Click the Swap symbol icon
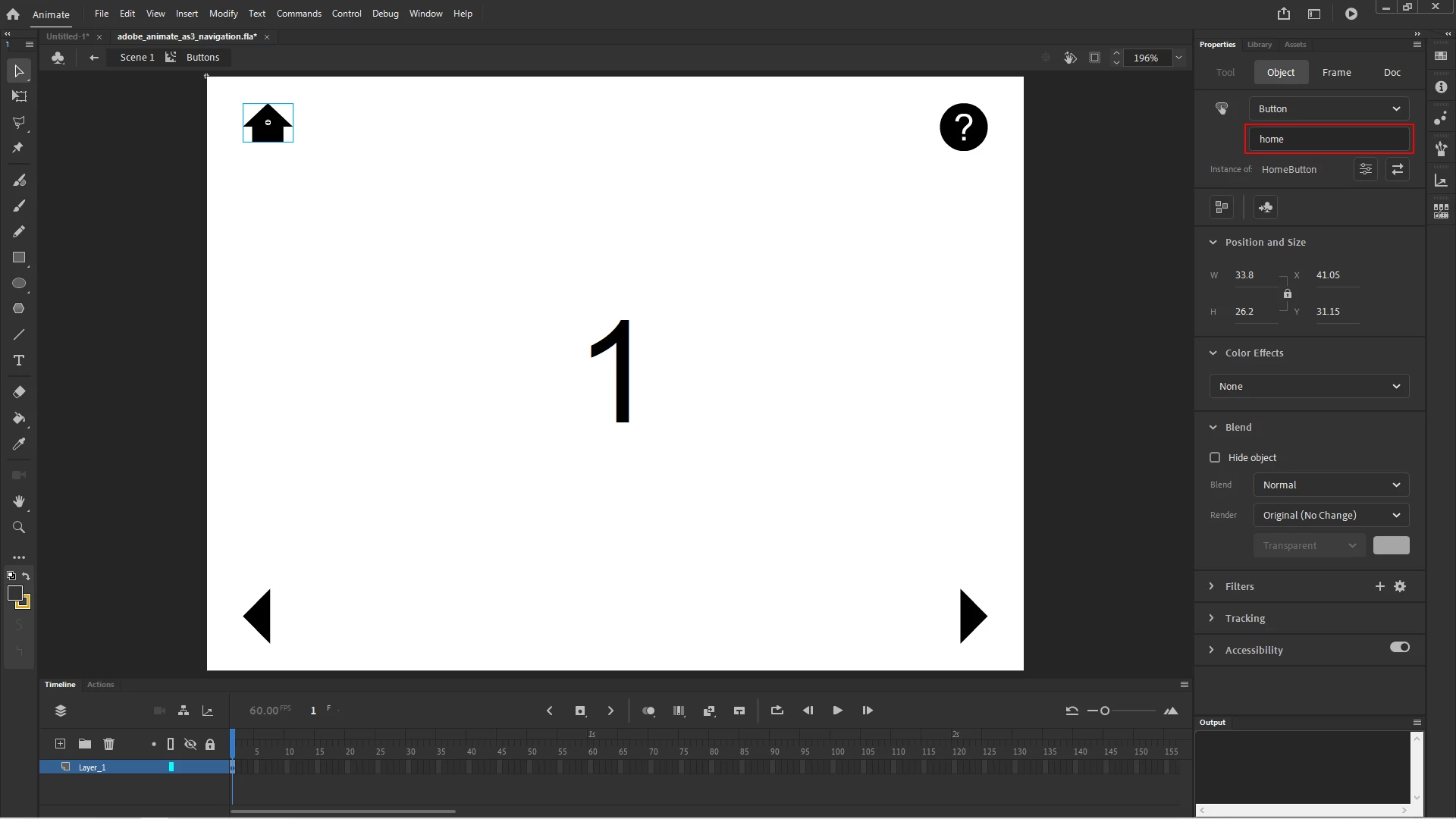The image size is (1456, 819). (x=1397, y=169)
